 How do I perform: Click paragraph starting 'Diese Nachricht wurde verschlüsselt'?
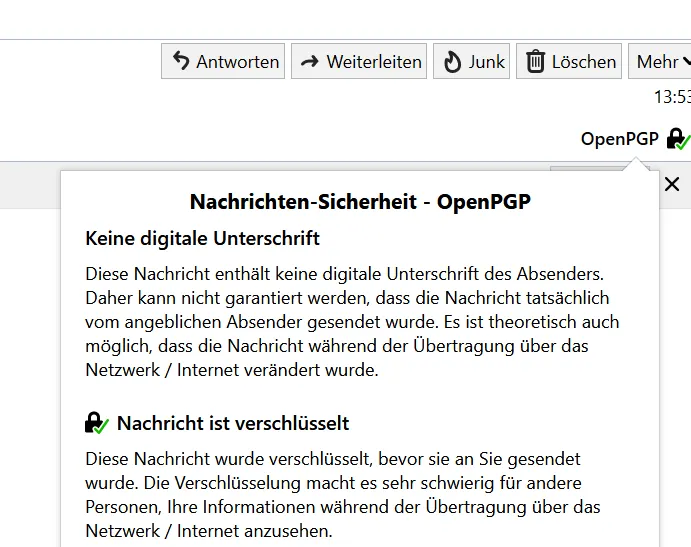342,495
